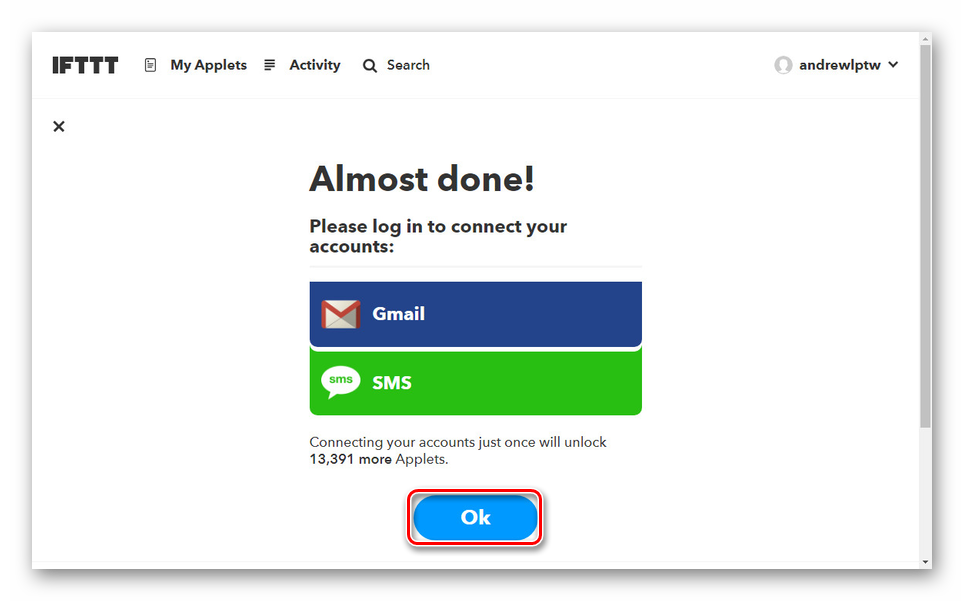
Task: Click the My Applets document icon
Action: [x=150, y=65]
